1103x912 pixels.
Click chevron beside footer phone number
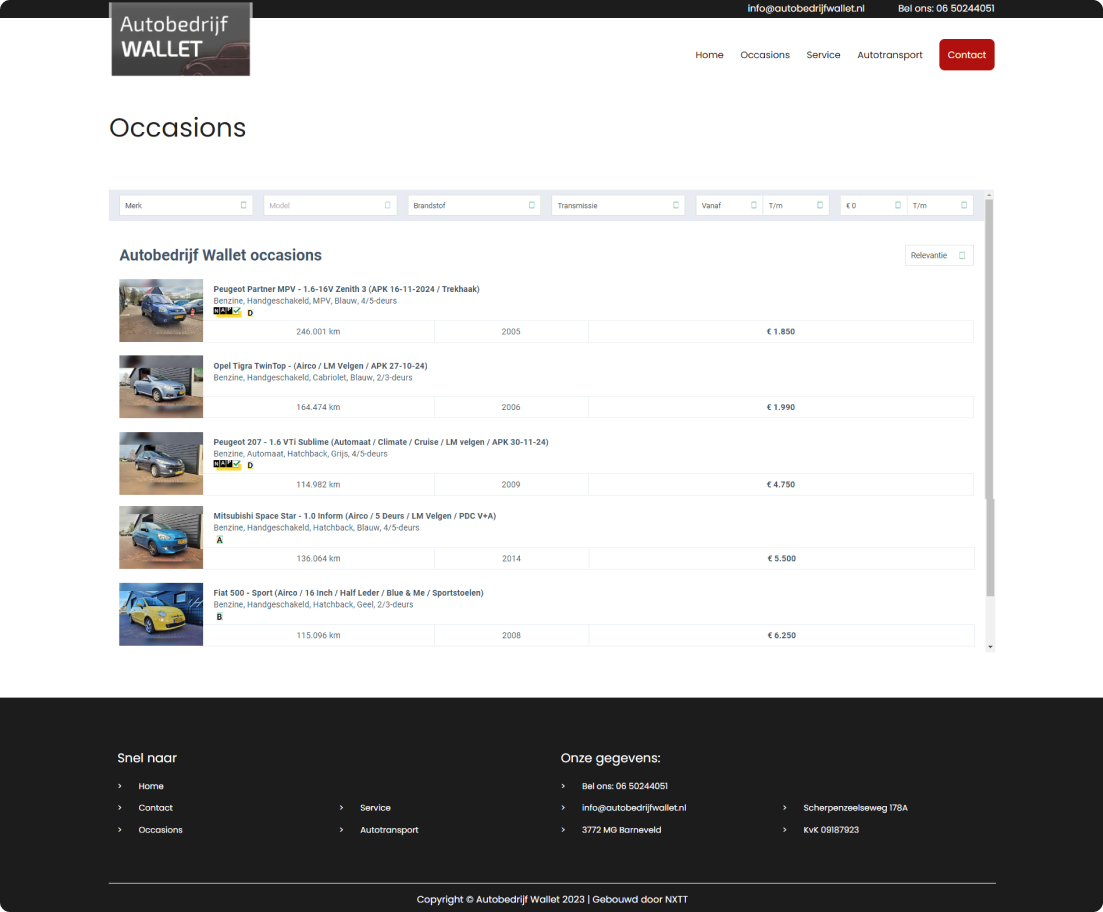click(563, 786)
